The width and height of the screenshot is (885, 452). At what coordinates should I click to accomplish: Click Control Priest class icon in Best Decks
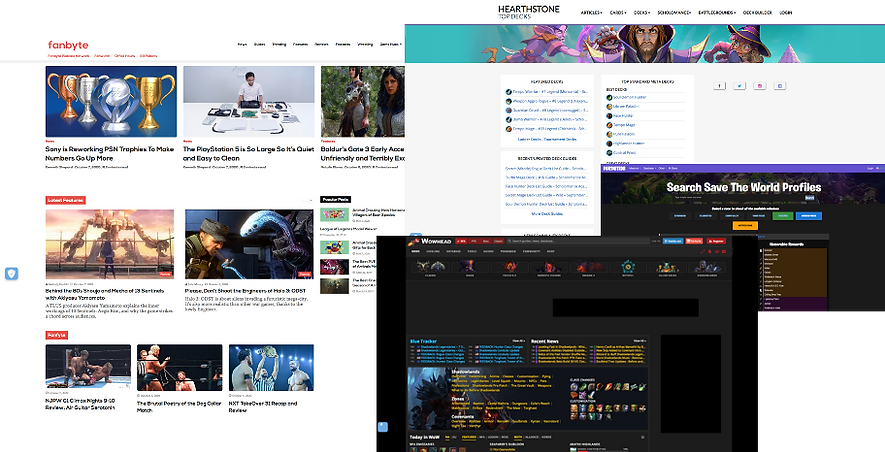tap(610, 152)
